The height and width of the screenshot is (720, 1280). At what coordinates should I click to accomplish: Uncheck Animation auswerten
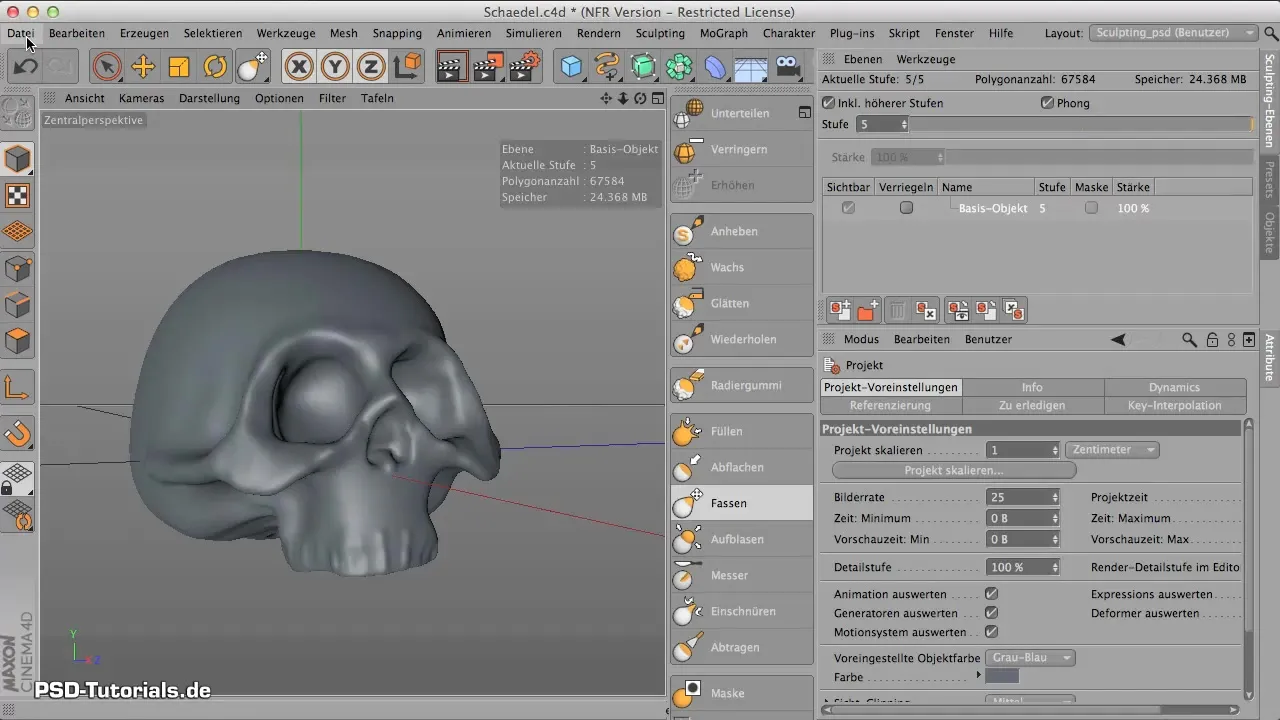coord(992,594)
